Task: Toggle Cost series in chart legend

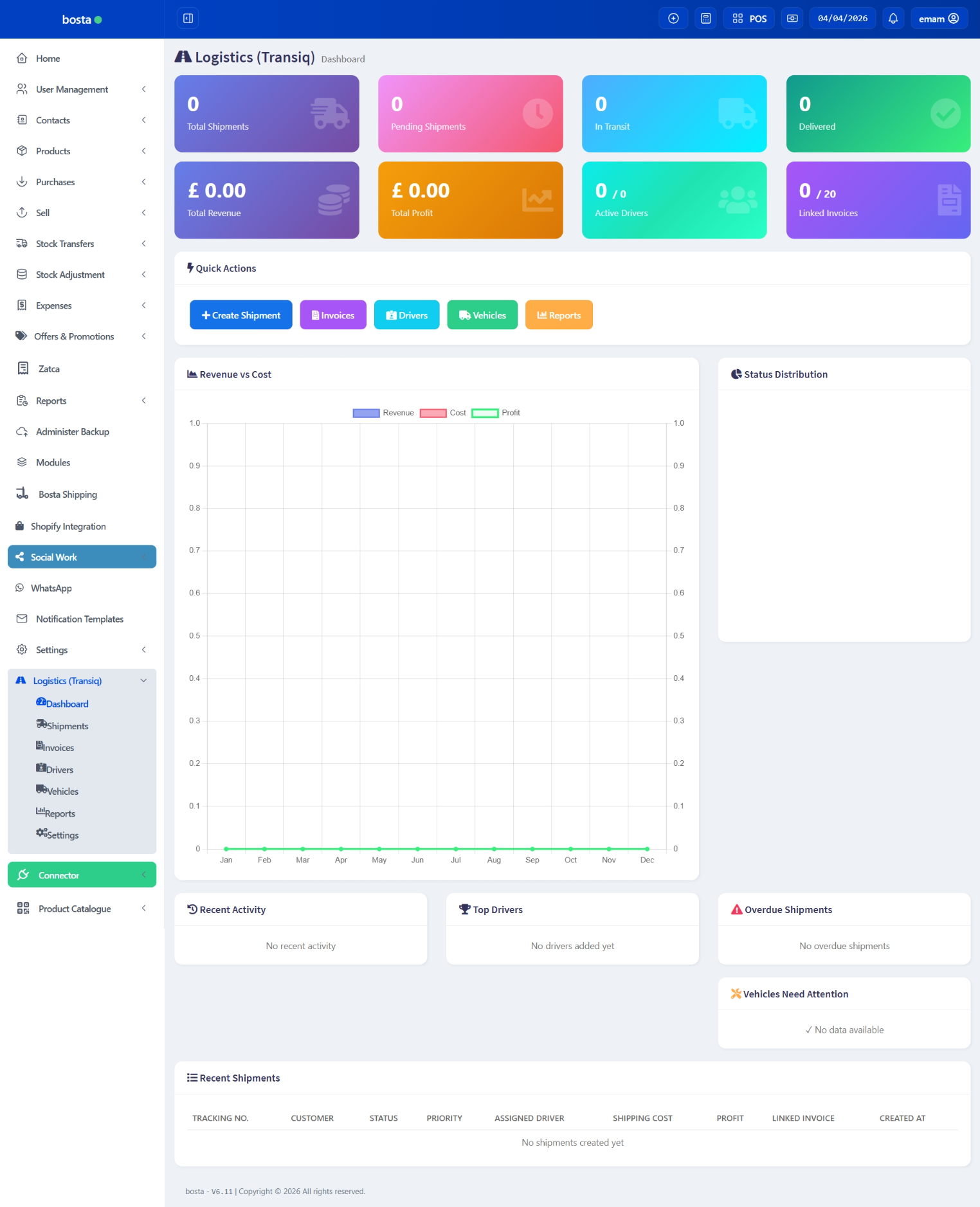Action: pos(443,413)
